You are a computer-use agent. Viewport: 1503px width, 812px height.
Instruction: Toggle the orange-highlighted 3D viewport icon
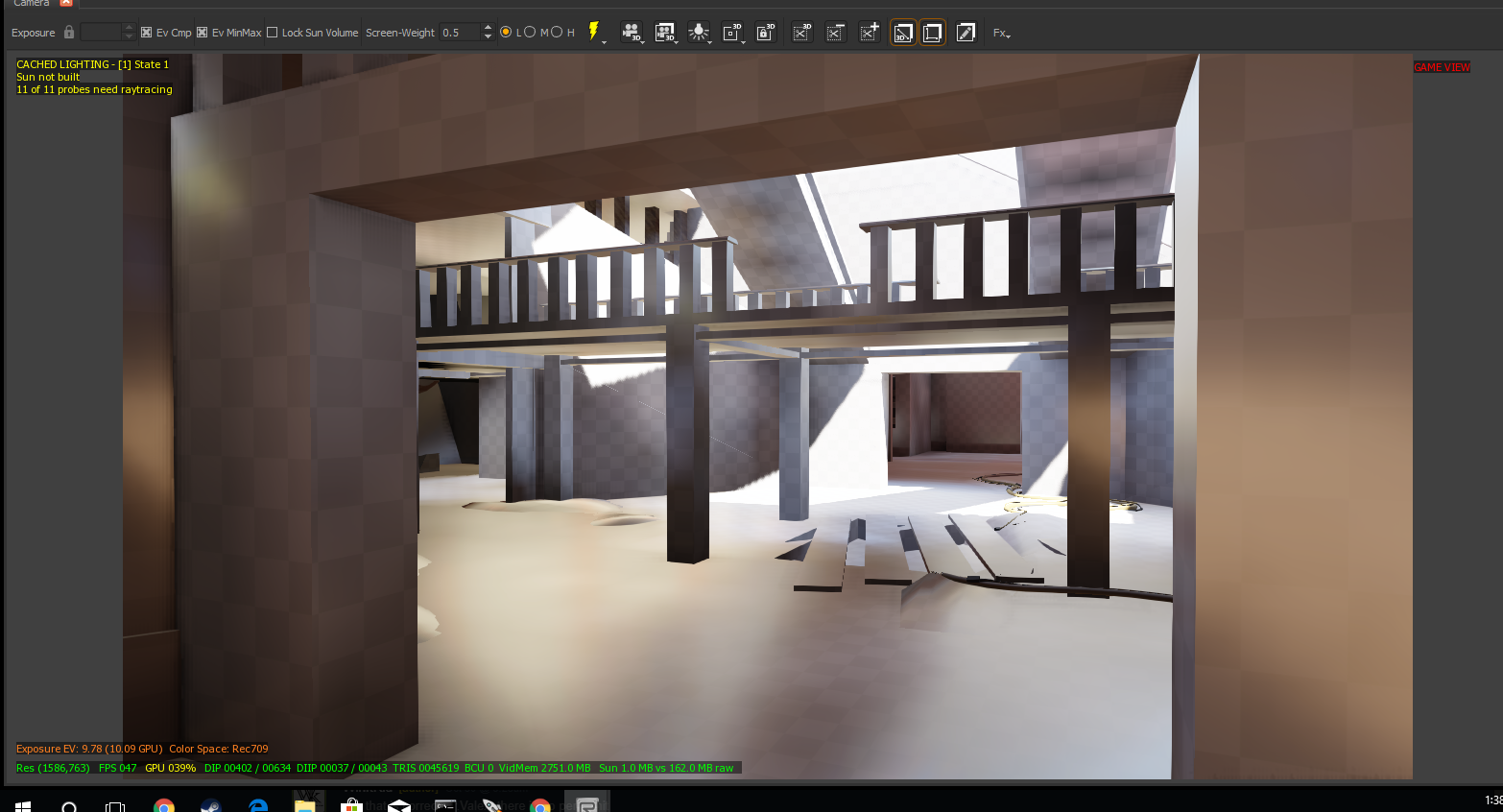pyautogui.click(x=903, y=33)
